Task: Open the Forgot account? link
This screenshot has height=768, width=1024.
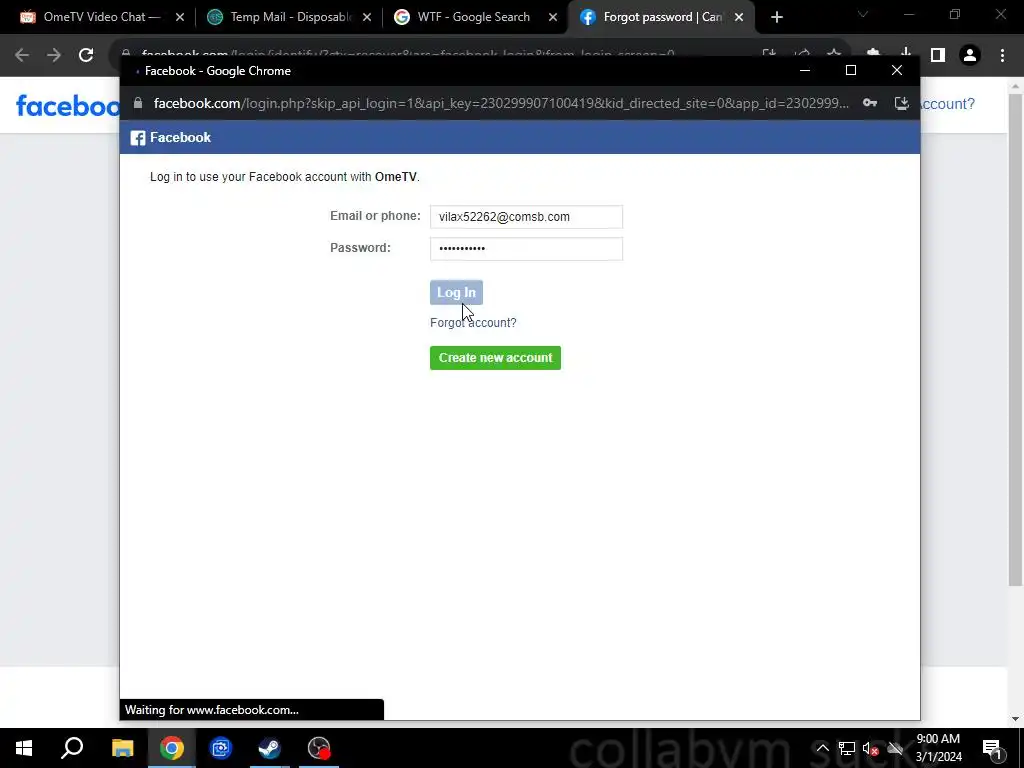Action: pyautogui.click(x=473, y=323)
